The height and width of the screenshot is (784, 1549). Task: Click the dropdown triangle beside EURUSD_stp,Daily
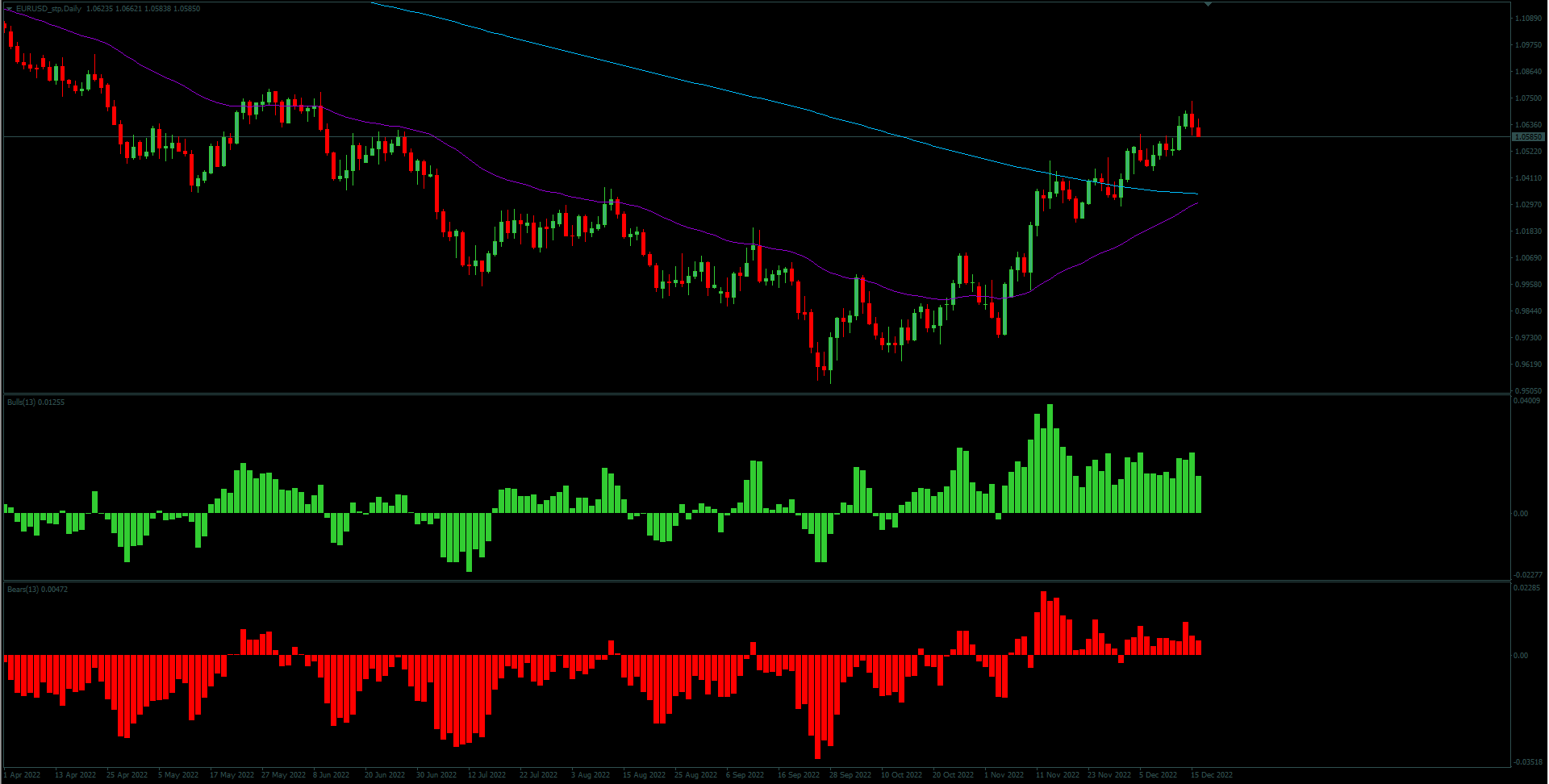click(9, 9)
